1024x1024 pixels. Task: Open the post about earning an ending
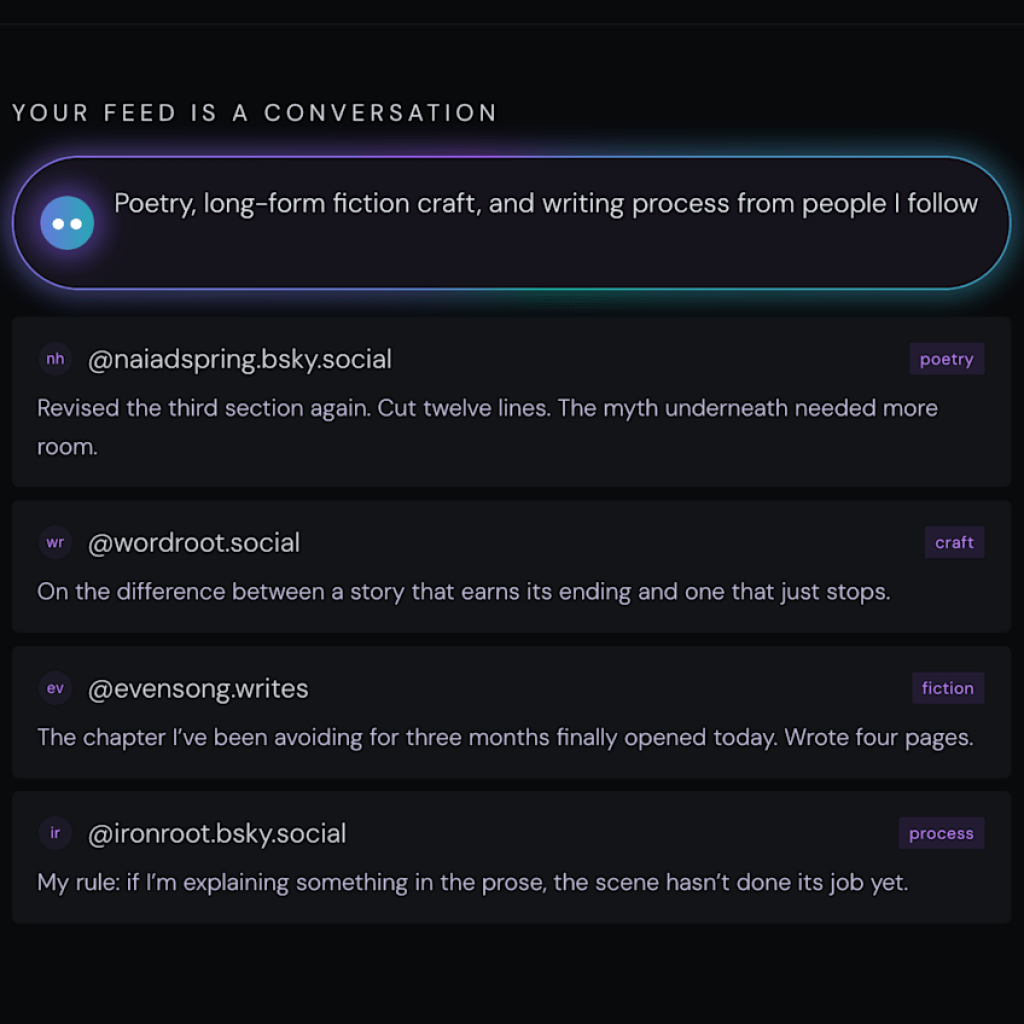point(463,591)
